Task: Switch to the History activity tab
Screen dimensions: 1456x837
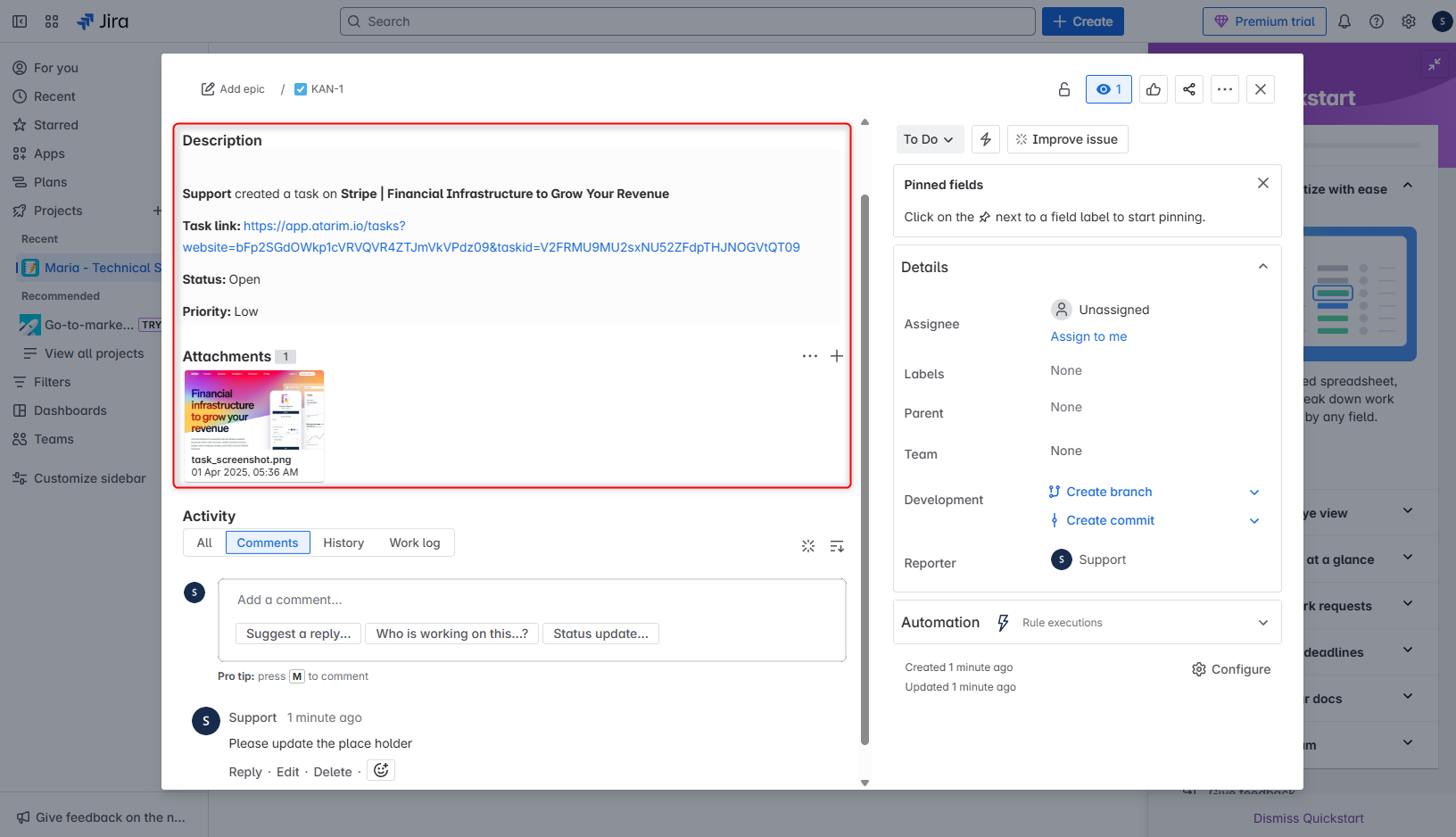Action: [343, 543]
